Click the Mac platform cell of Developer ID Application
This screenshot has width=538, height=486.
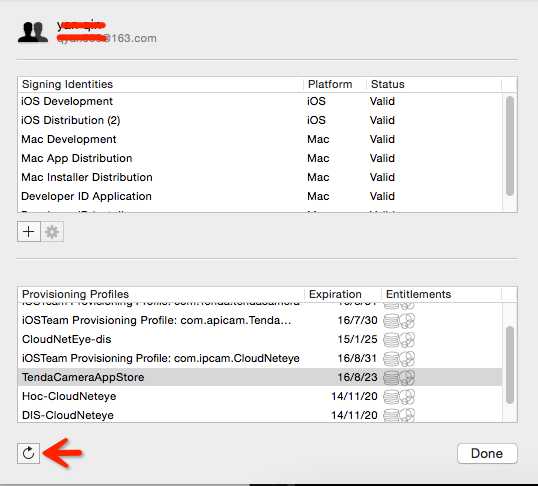pyautogui.click(x=318, y=196)
